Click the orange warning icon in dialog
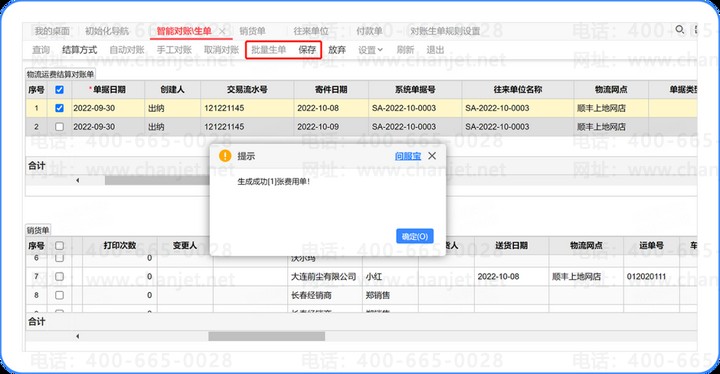Viewport: 720px width, 374px height. (x=225, y=156)
